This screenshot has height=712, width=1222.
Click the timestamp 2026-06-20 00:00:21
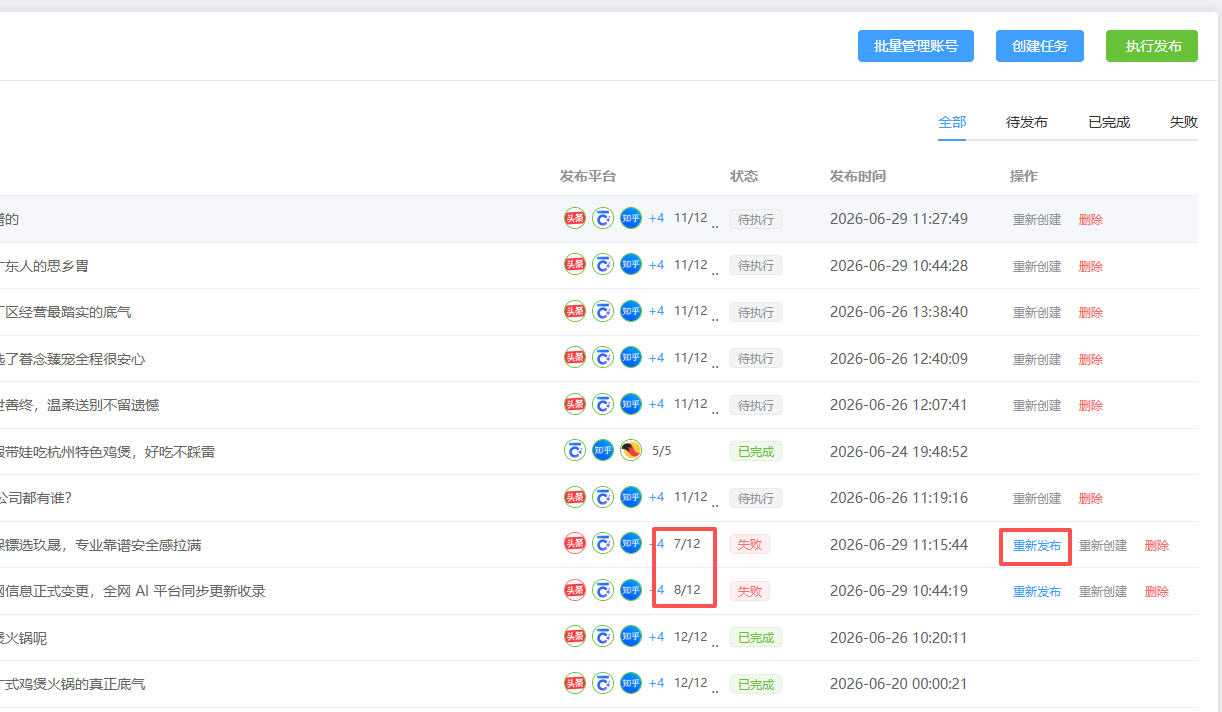[x=899, y=684]
